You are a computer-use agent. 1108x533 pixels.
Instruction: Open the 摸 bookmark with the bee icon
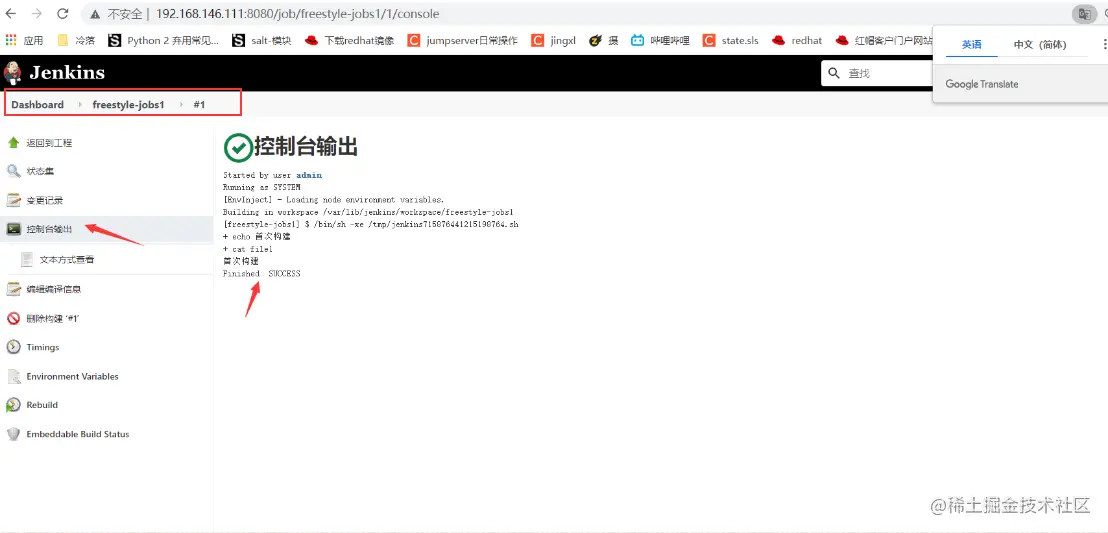point(603,40)
